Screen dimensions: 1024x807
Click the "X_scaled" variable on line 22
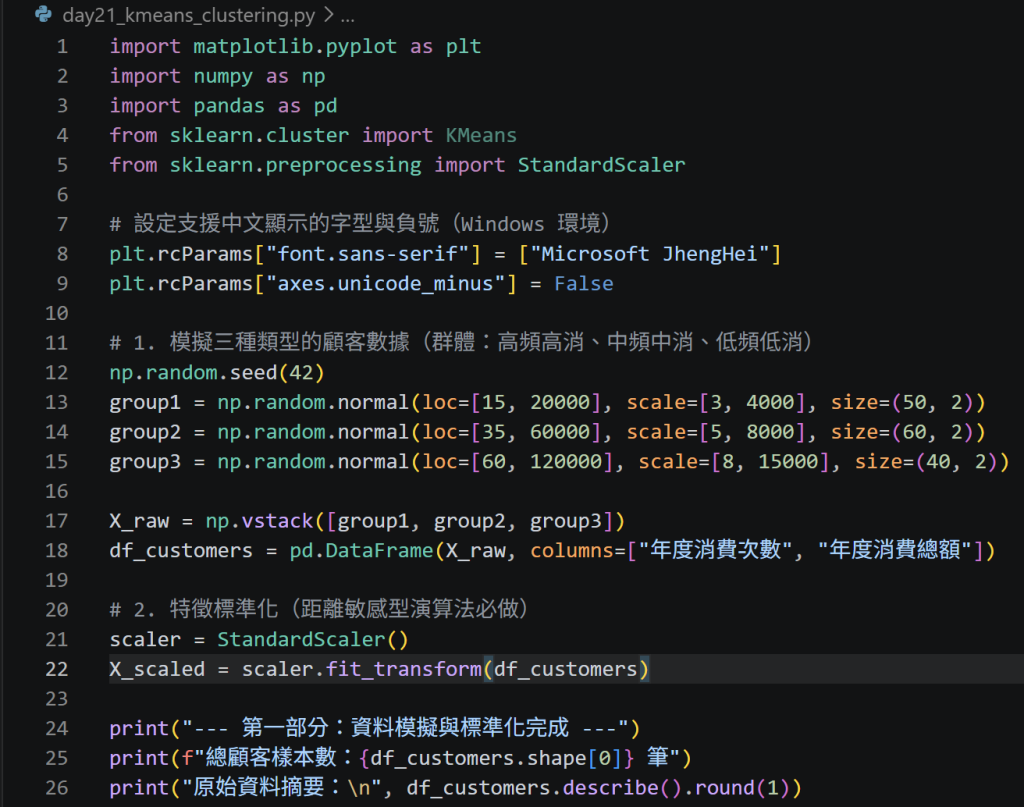[x=157, y=670]
